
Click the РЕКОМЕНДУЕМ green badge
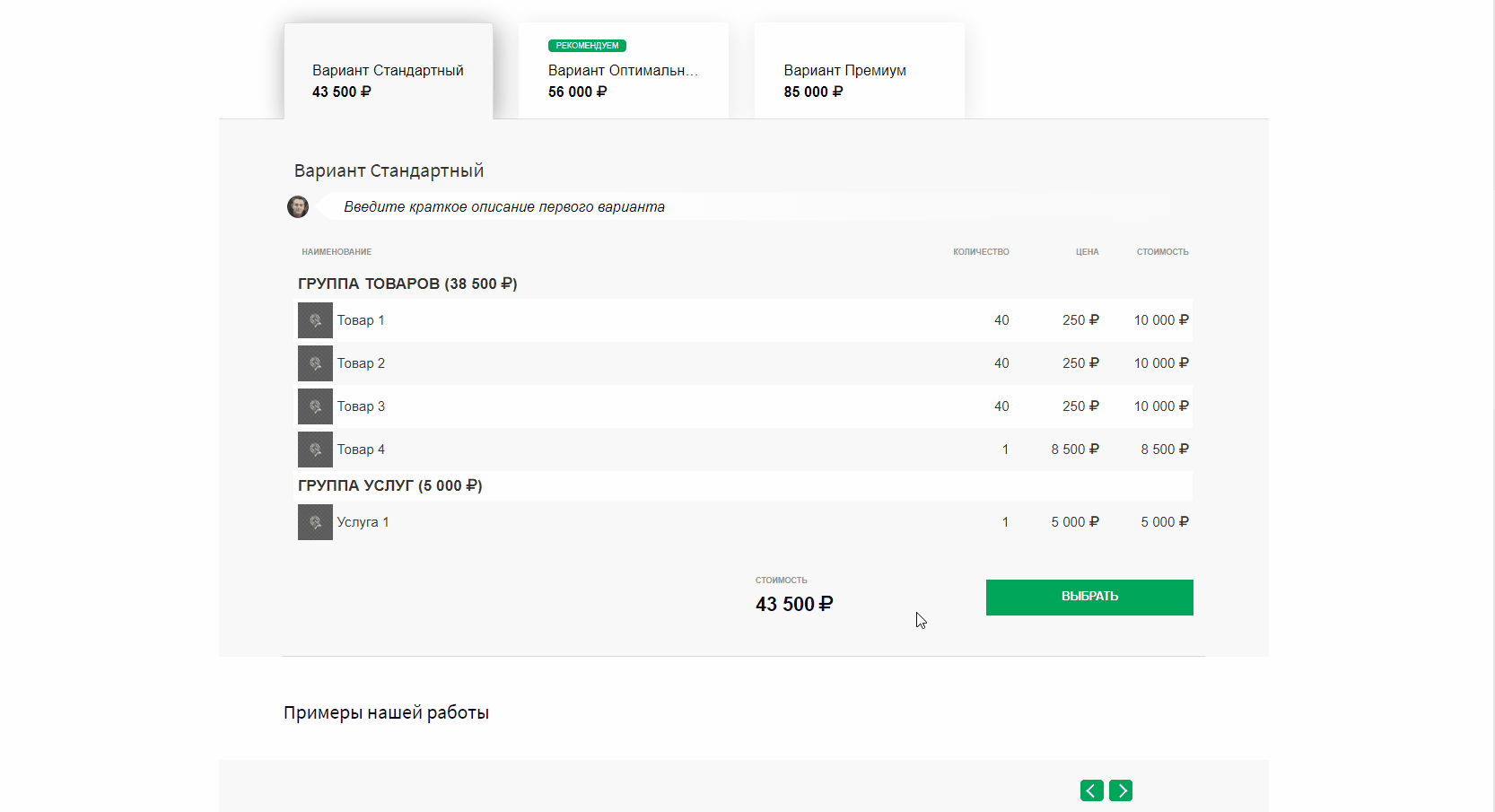point(587,46)
